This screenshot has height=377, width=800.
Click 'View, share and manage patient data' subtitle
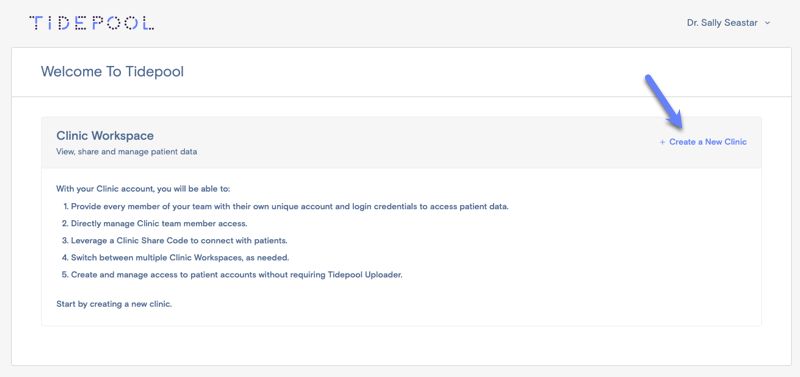coord(127,152)
